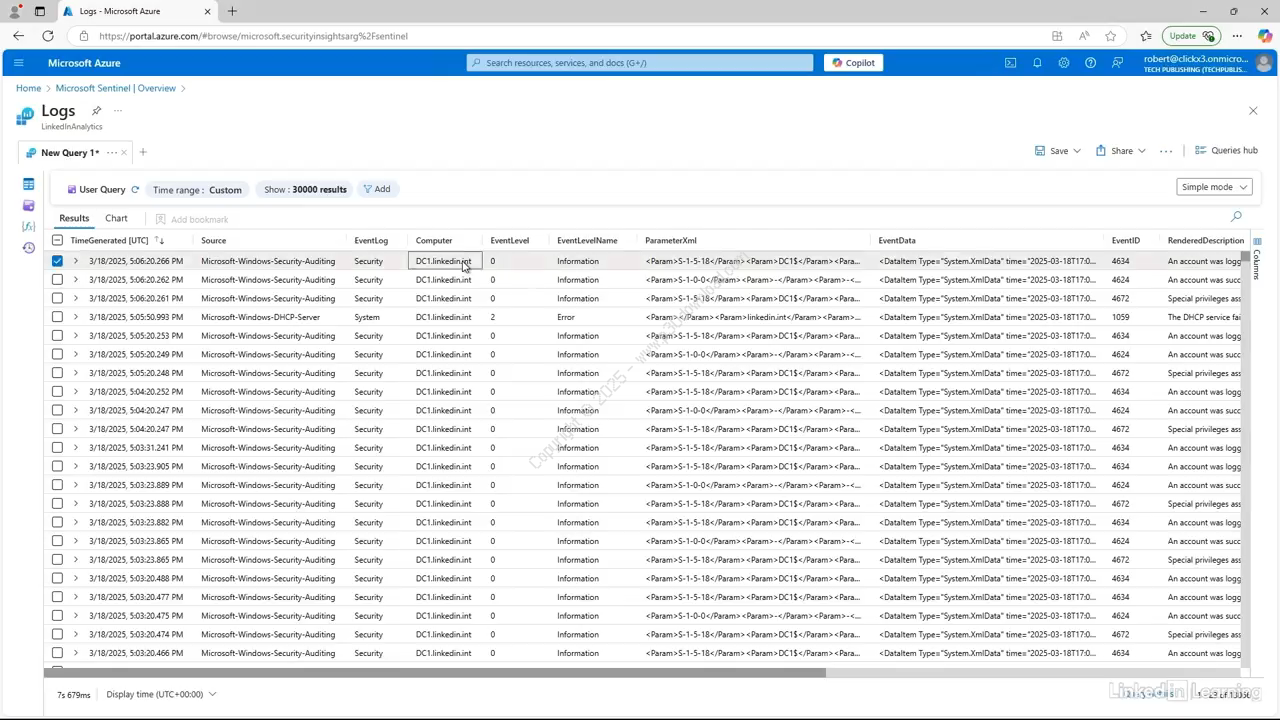Open the Share dropdown arrow
Screen dimensions: 1280x720
click(1142, 151)
